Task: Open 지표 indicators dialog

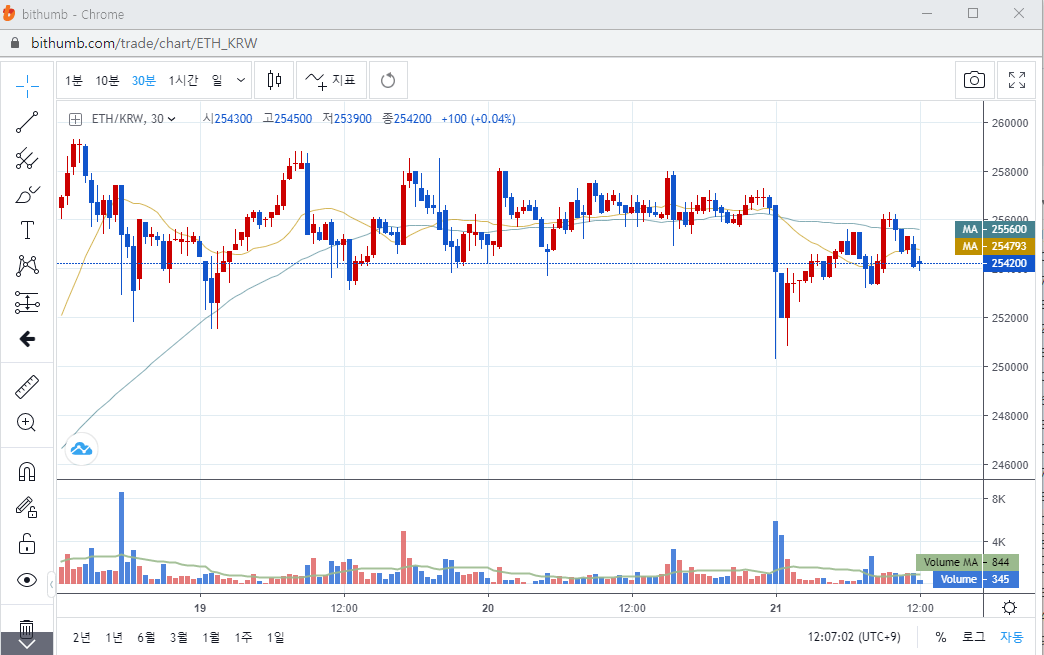Action: click(x=331, y=80)
